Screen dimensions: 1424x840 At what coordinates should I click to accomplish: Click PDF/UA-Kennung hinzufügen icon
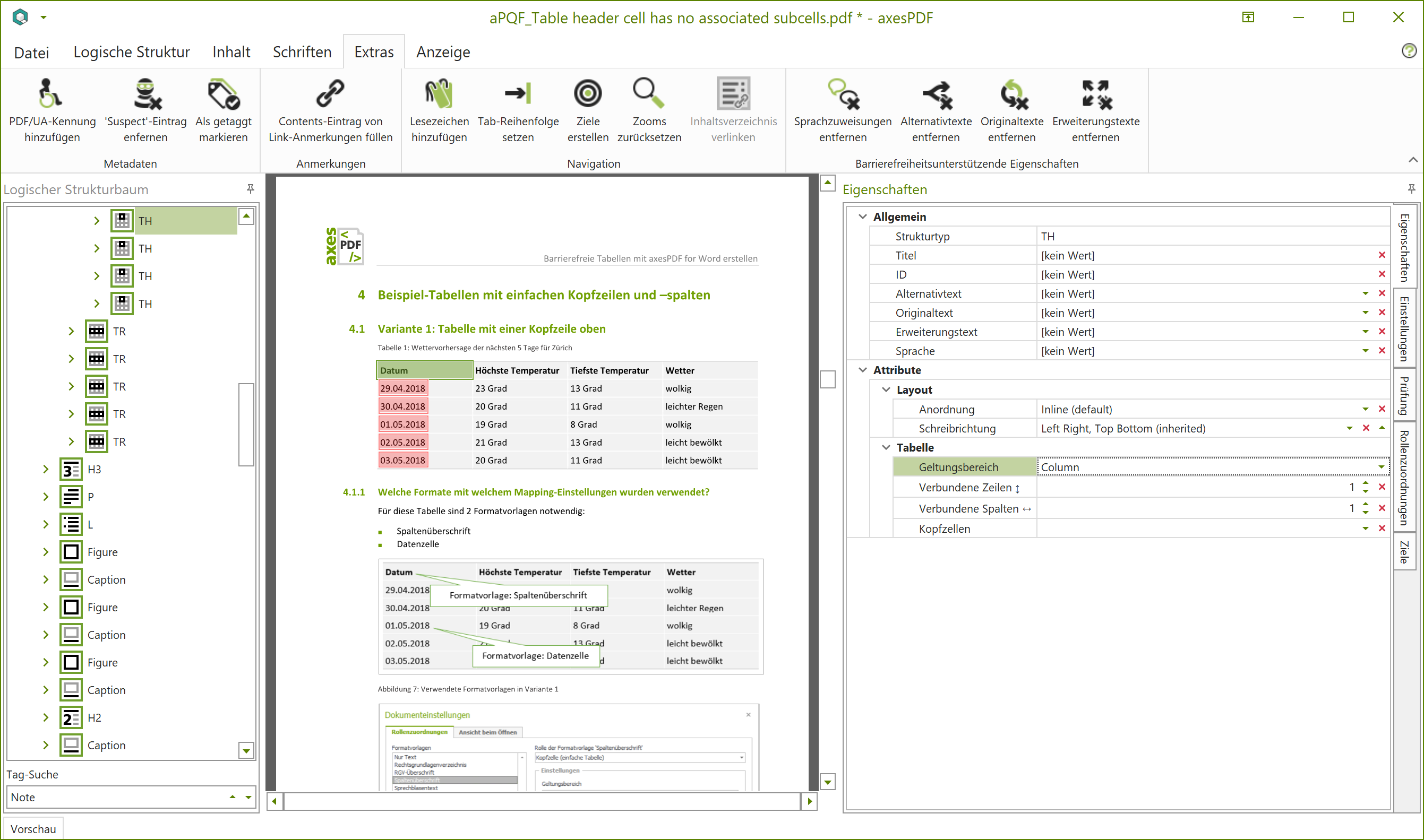tap(52, 94)
